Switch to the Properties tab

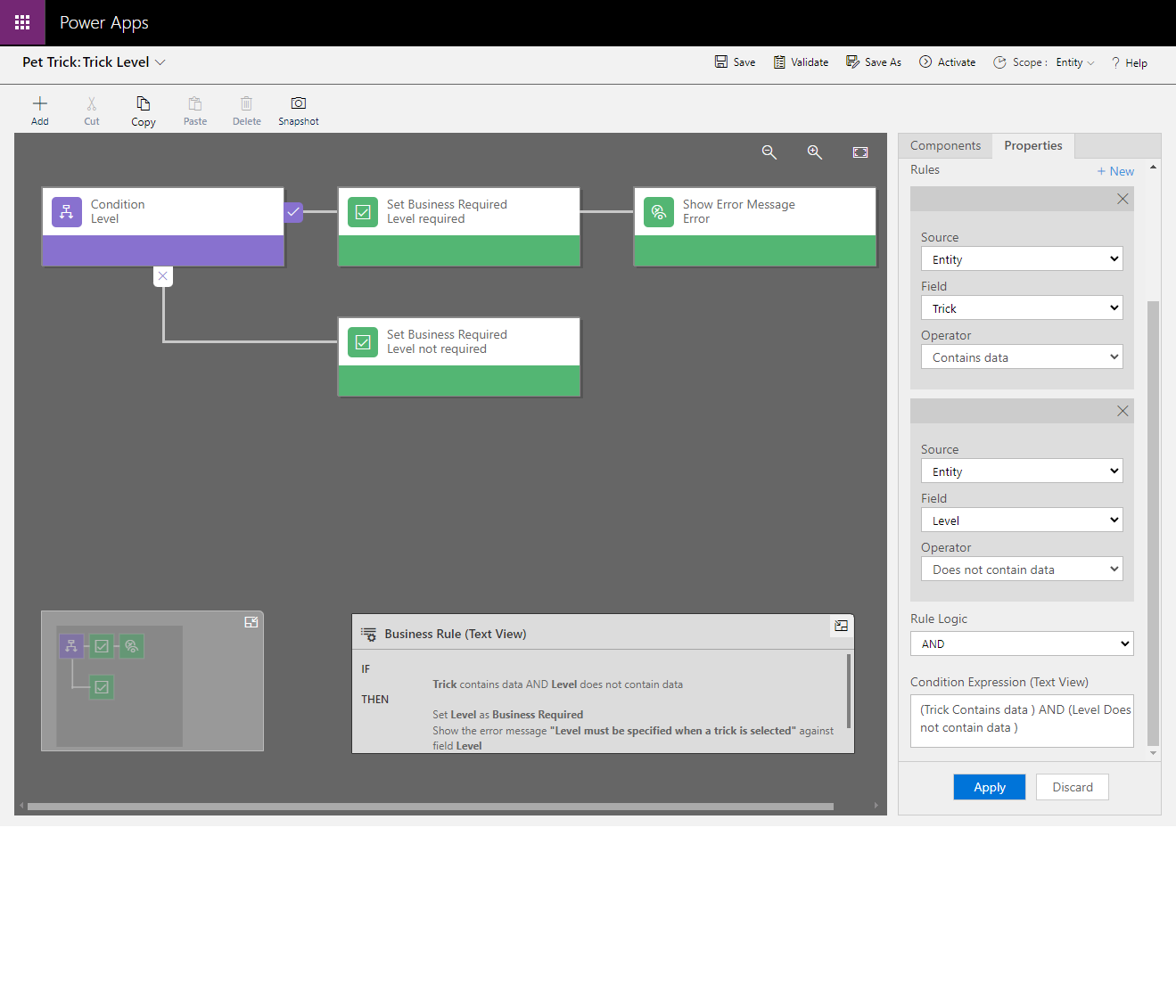tap(1033, 145)
